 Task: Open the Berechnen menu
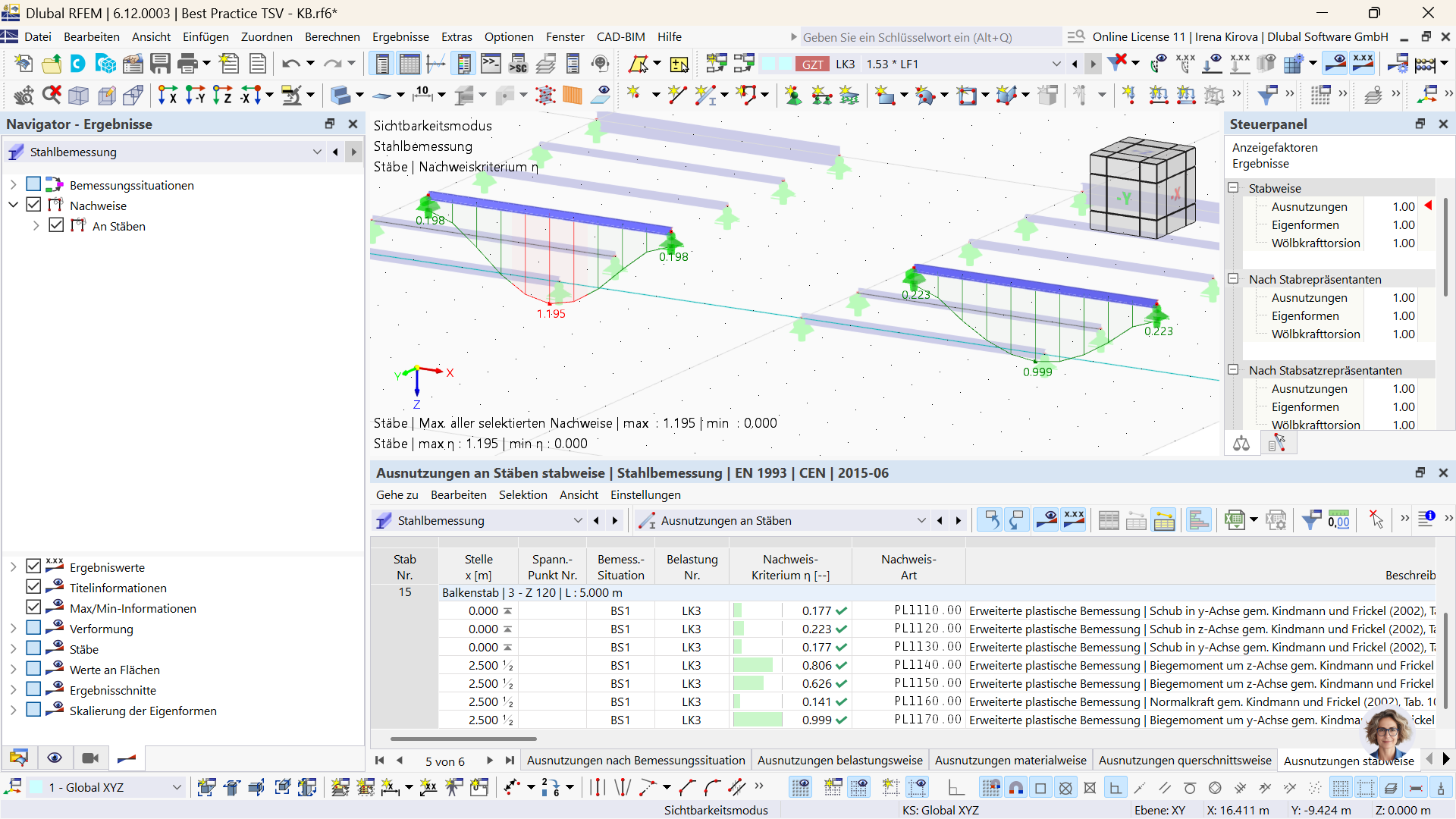[x=332, y=36]
